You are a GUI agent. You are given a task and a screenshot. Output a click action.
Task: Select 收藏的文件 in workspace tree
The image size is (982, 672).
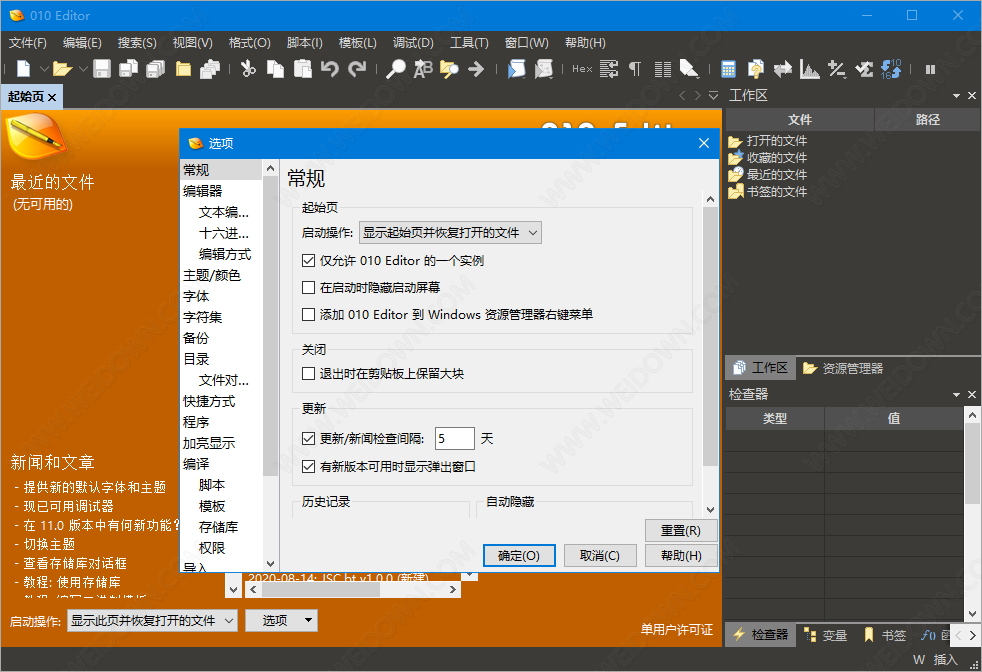777,157
